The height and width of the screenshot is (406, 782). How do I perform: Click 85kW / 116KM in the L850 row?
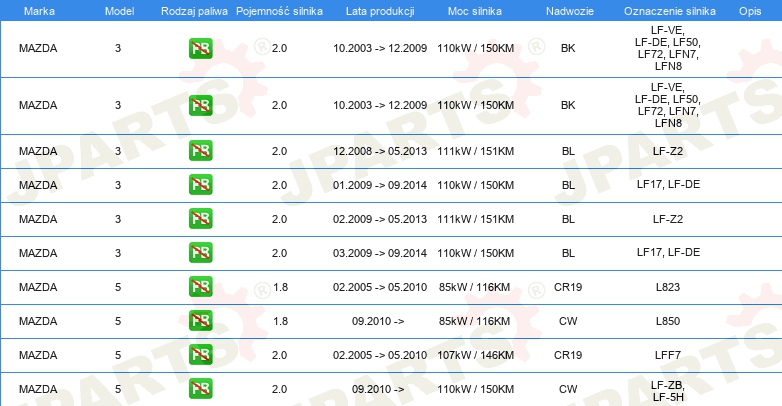pos(474,321)
